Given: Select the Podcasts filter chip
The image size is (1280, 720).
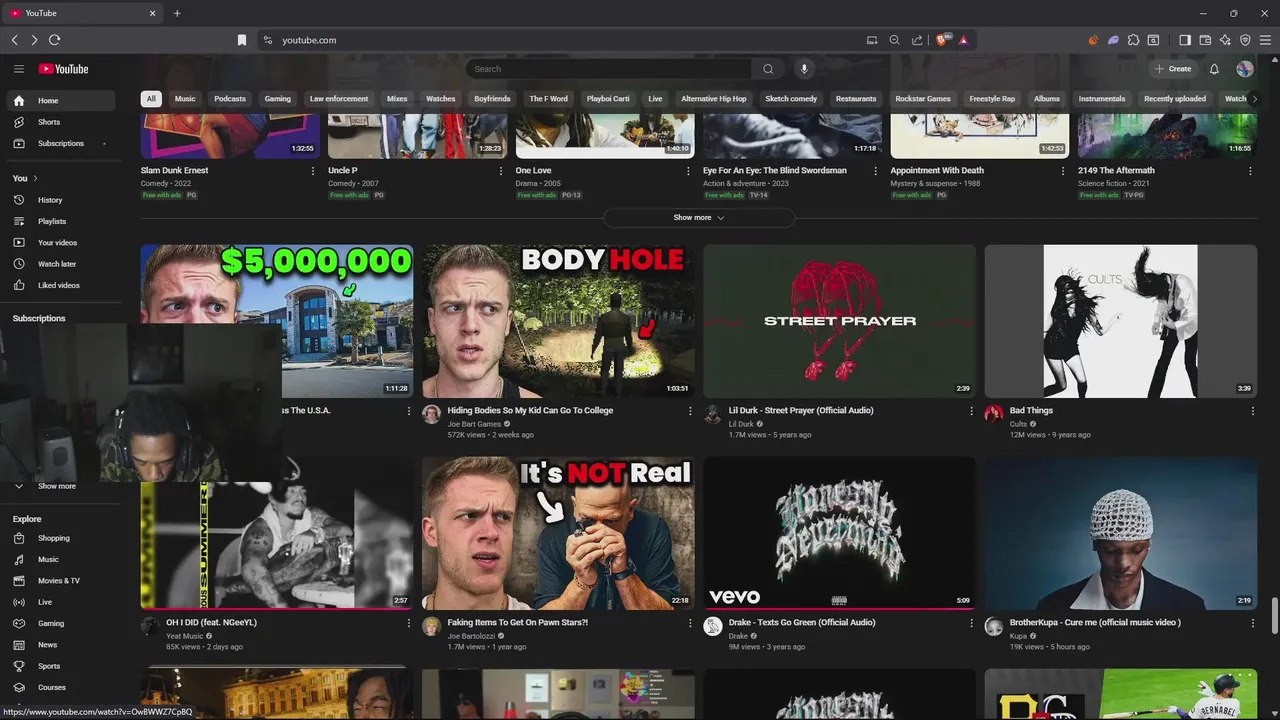Looking at the screenshot, I should click(230, 99).
